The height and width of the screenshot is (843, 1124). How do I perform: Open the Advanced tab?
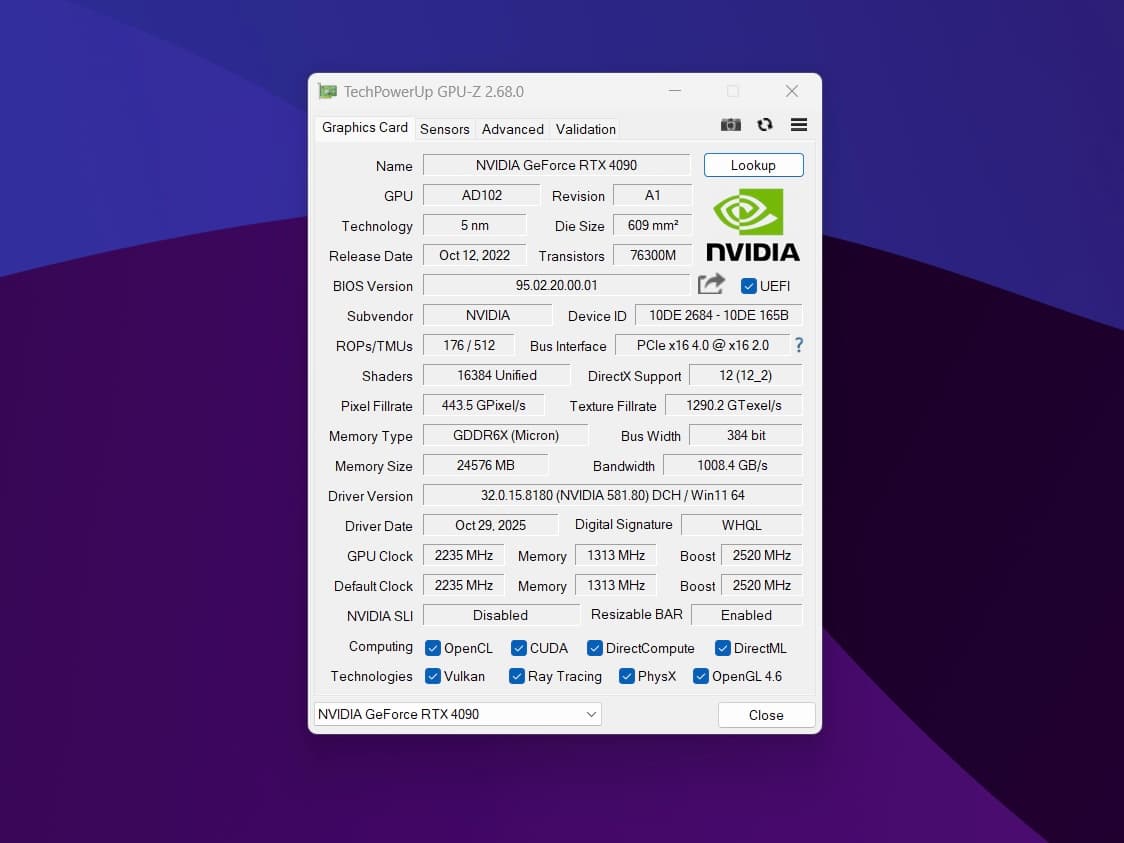(x=513, y=129)
